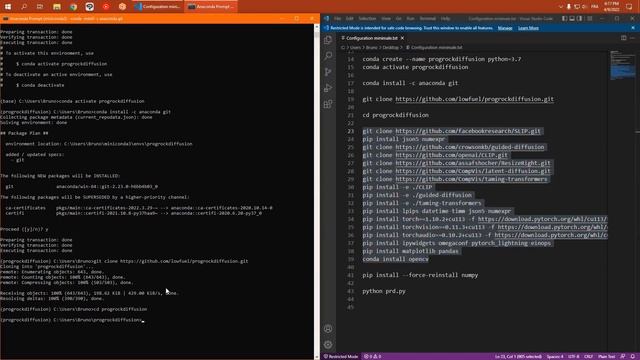Click the errors and warnings status indicator
This screenshot has height=360, width=640.
pos(372,356)
